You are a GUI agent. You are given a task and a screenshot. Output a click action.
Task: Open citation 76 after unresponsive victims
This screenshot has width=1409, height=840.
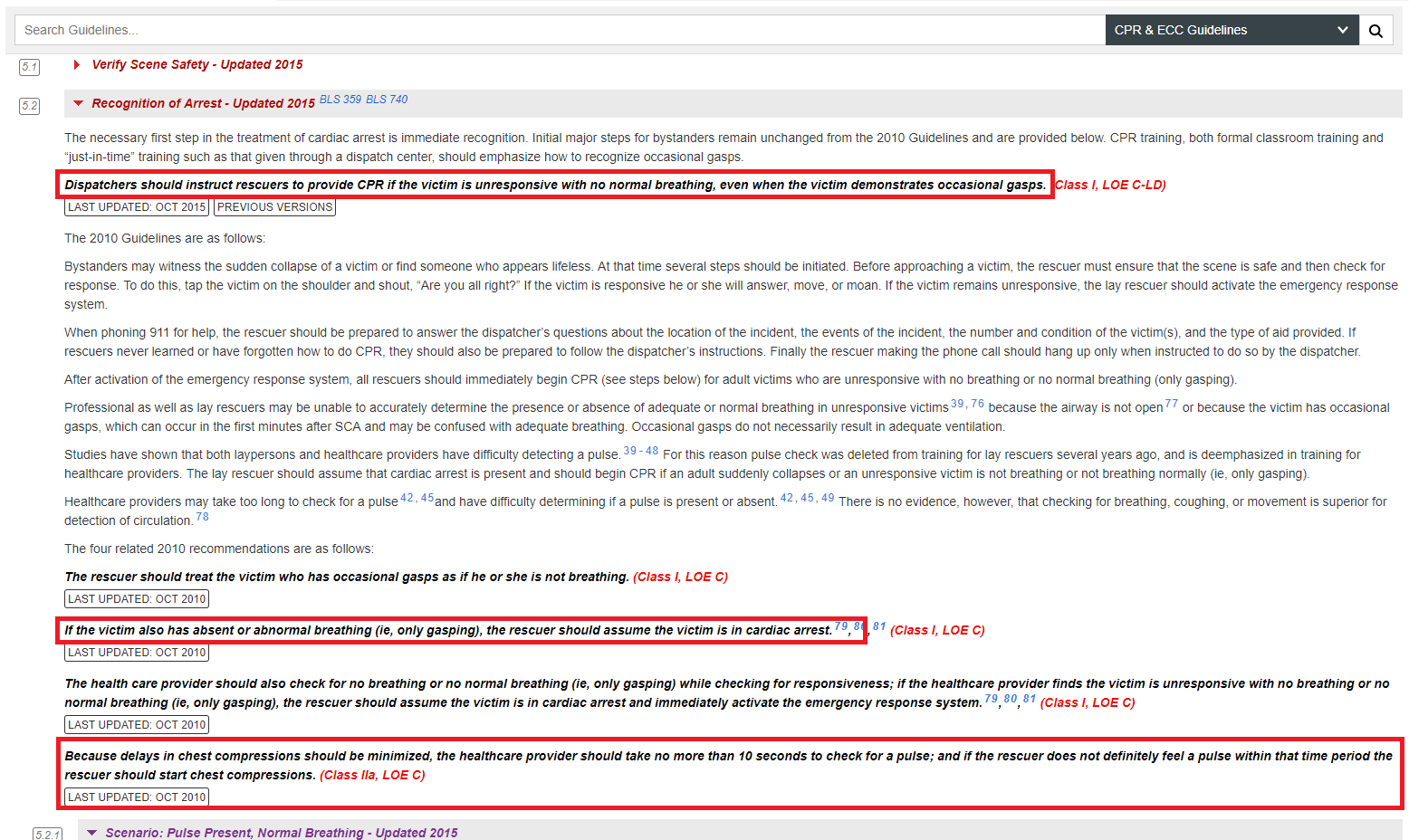pos(978,404)
